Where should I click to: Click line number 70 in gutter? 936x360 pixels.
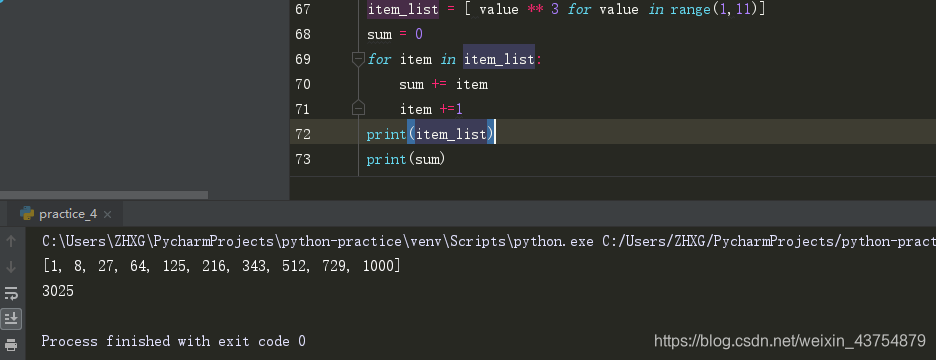coord(303,84)
